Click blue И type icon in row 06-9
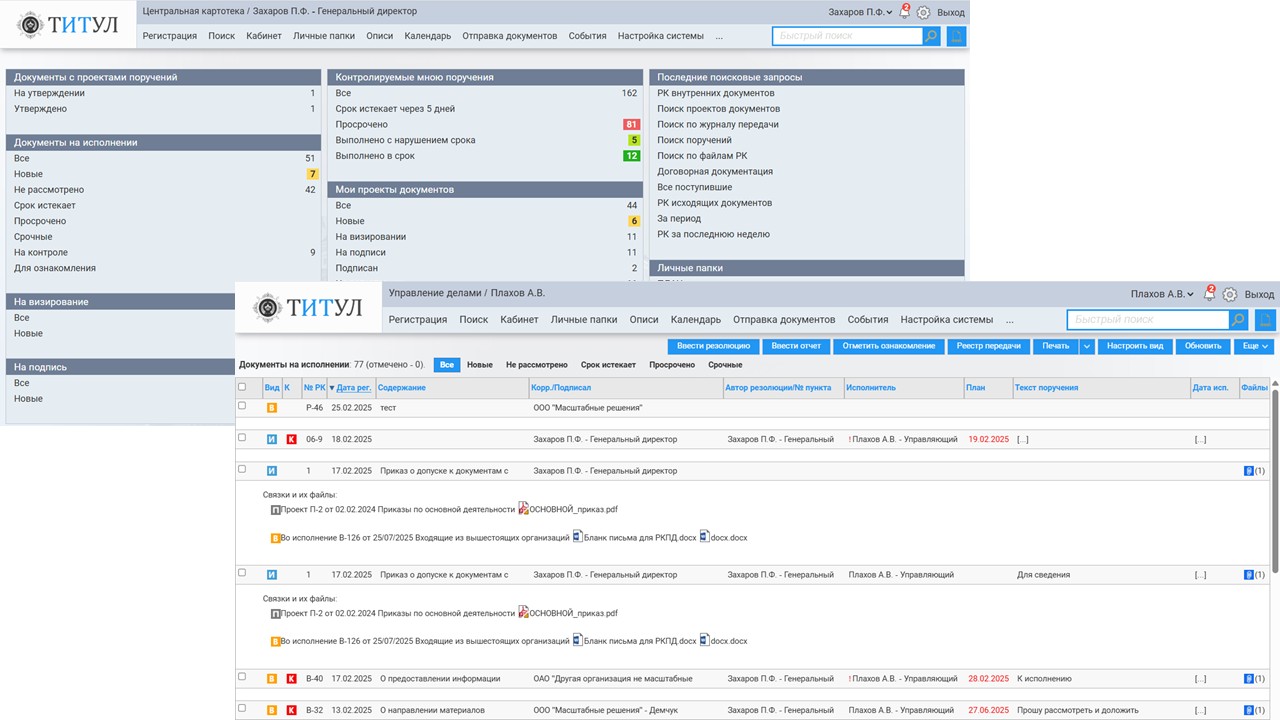Viewport: 1280px width, 720px height. [x=271, y=439]
